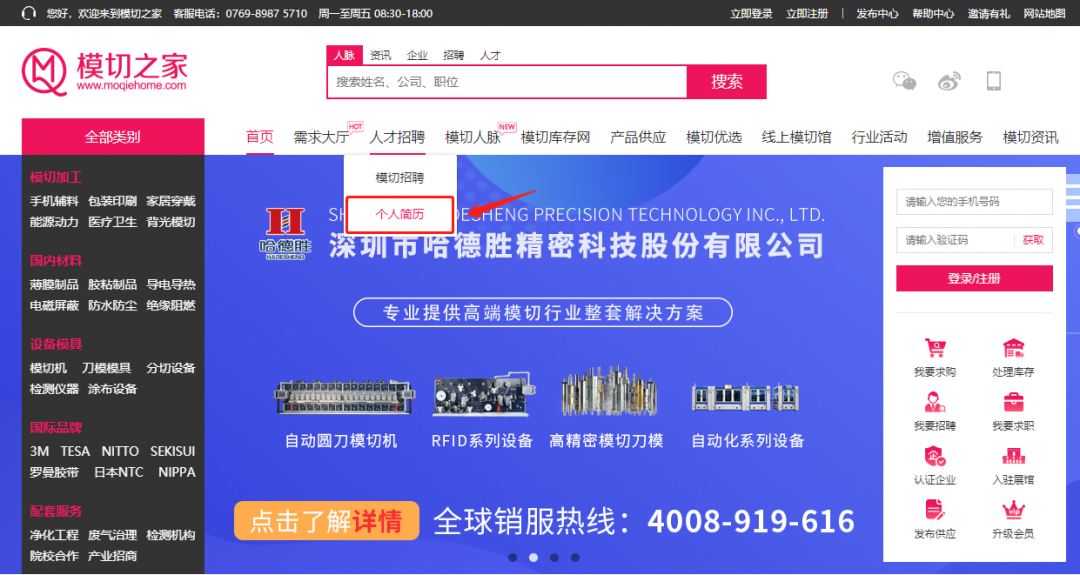Image resolution: width=1080 pixels, height=575 pixels.
Task: Open 我要求购 shopping cart icon
Action: click(935, 348)
